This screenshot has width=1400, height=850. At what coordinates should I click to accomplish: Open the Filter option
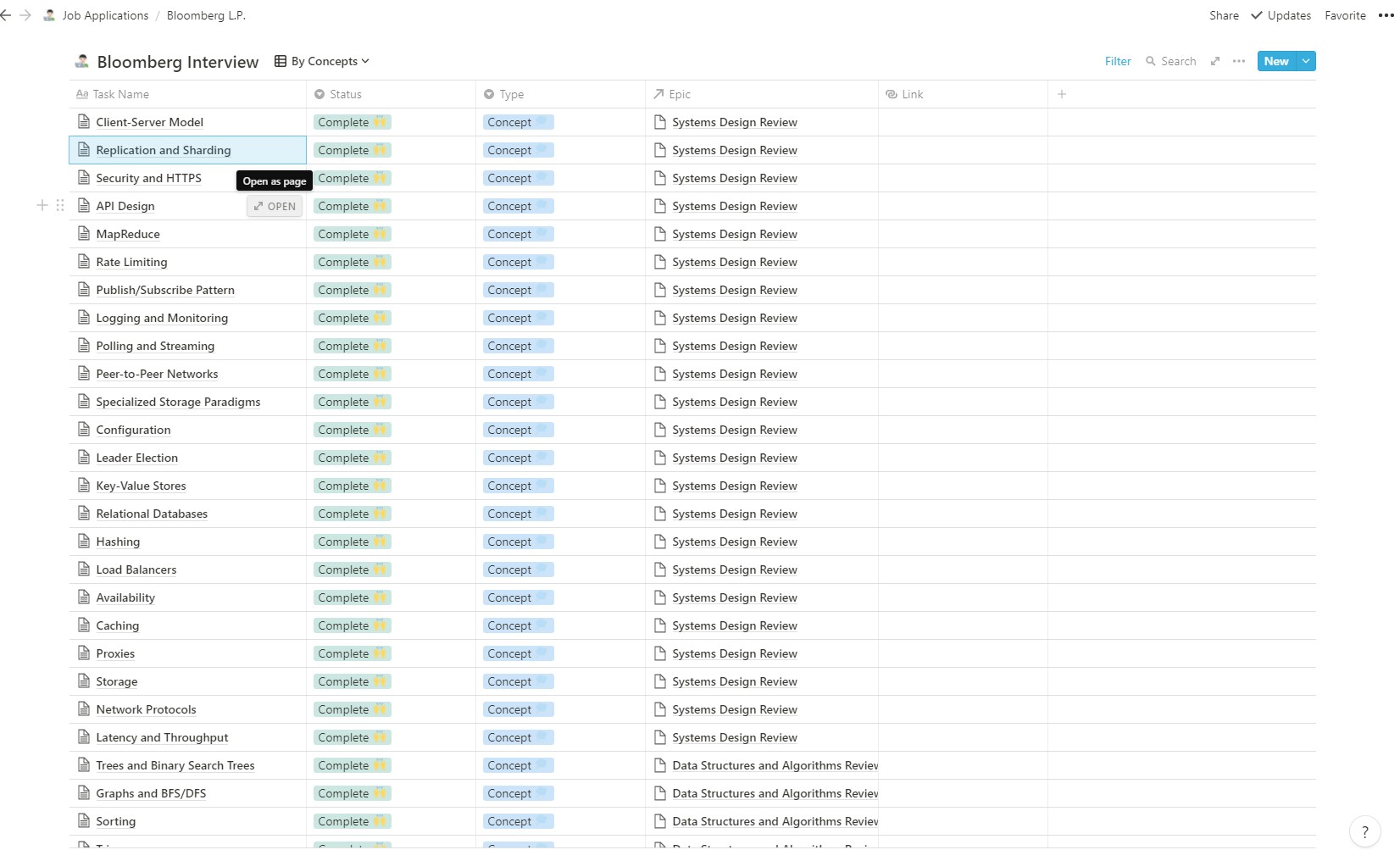(x=1118, y=61)
